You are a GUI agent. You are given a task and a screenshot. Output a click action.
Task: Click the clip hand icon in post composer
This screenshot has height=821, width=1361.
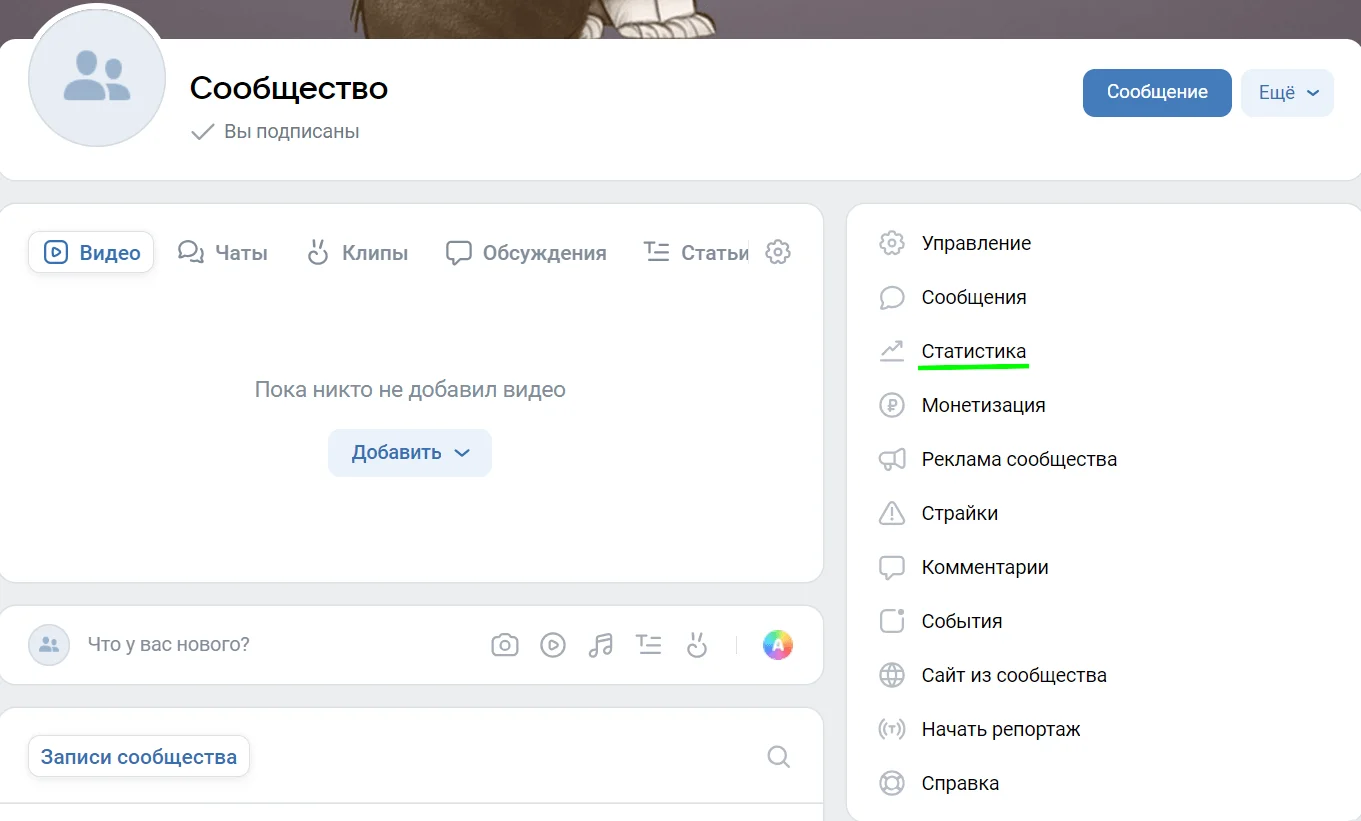697,645
